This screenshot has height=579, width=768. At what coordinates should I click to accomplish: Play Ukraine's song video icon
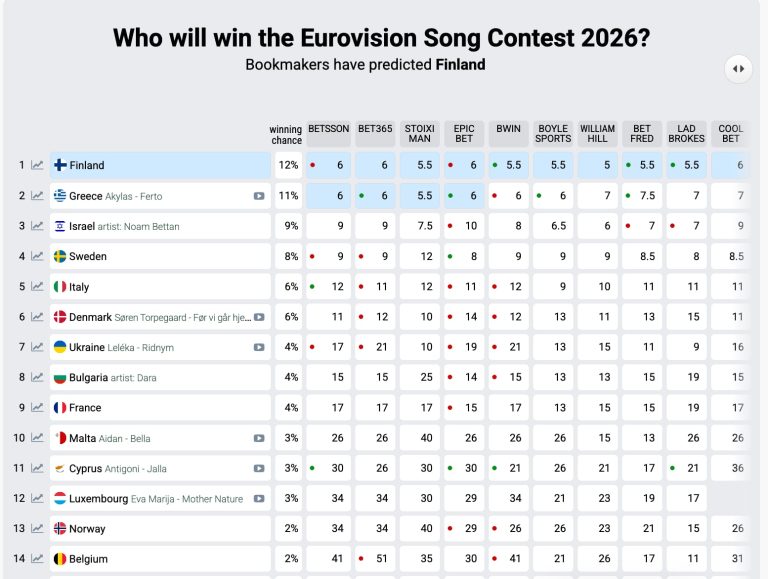[x=259, y=347]
